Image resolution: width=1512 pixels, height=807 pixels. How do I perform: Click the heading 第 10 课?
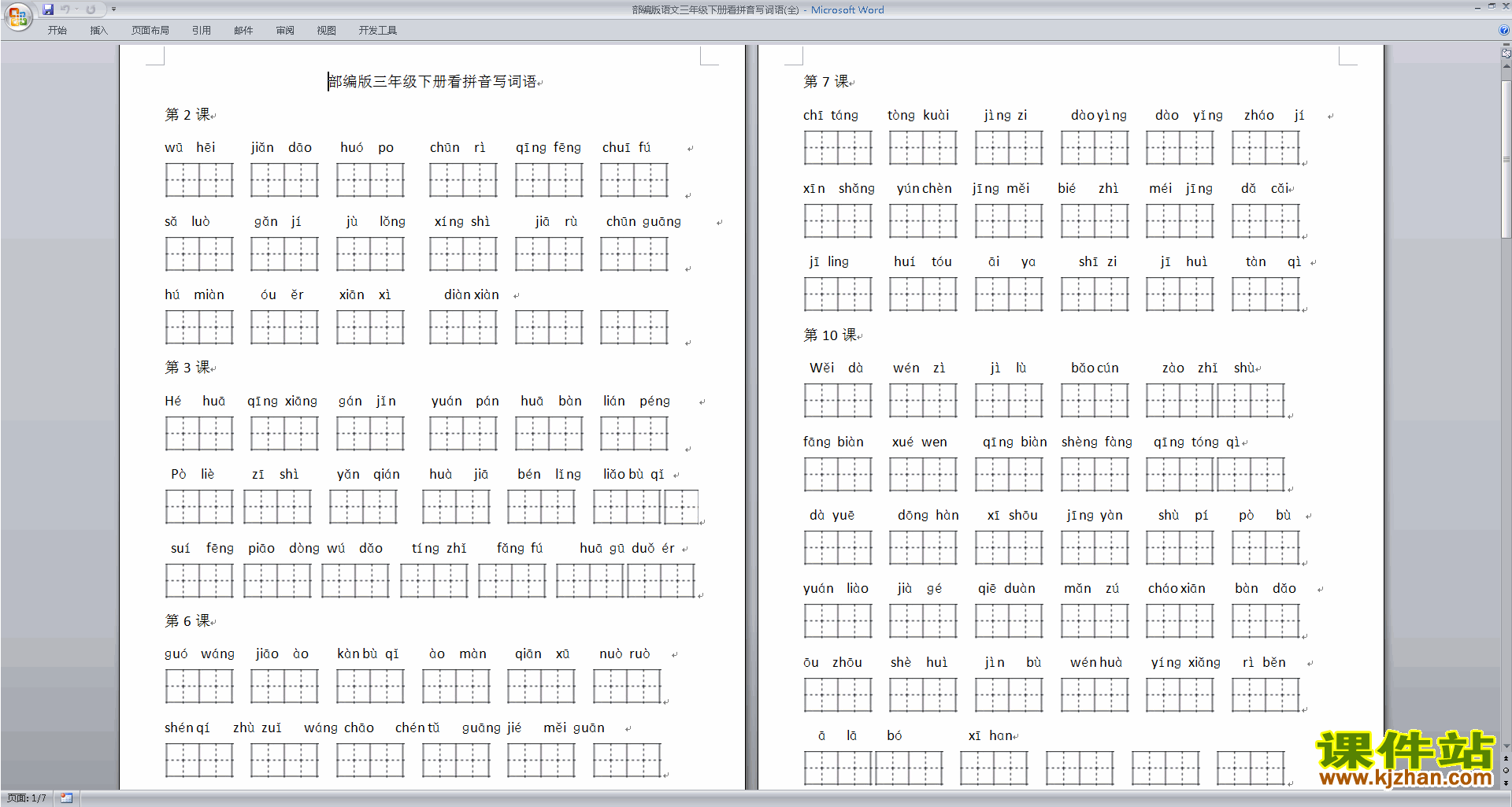(830, 335)
